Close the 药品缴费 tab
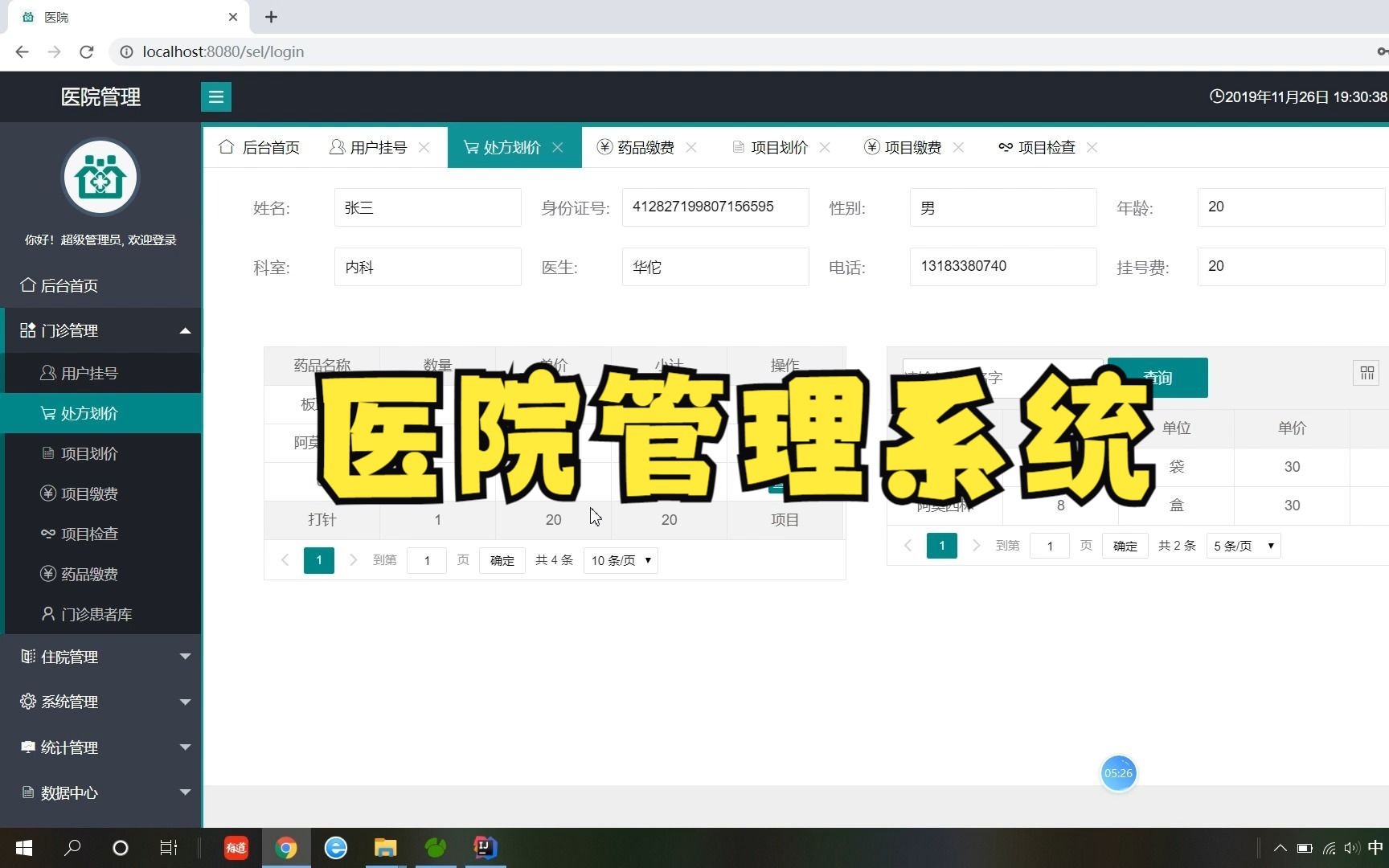 click(x=691, y=147)
